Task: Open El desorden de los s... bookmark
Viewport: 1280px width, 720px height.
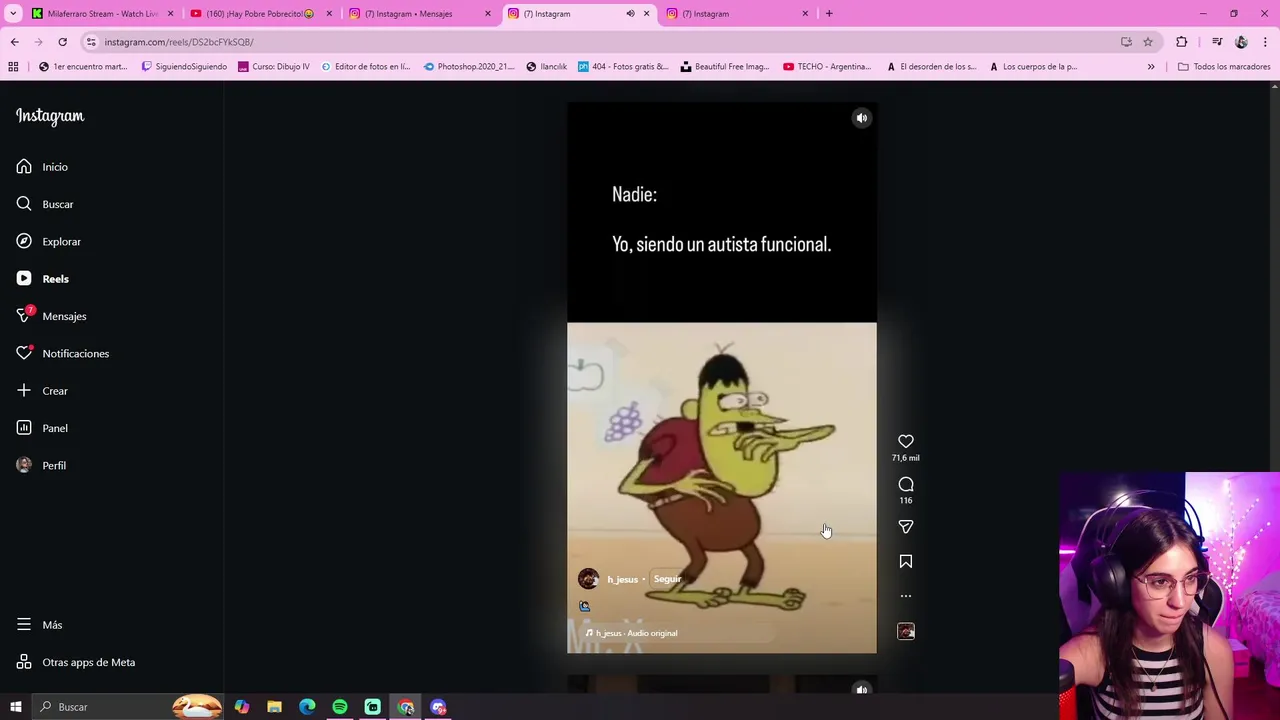Action: (931, 67)
